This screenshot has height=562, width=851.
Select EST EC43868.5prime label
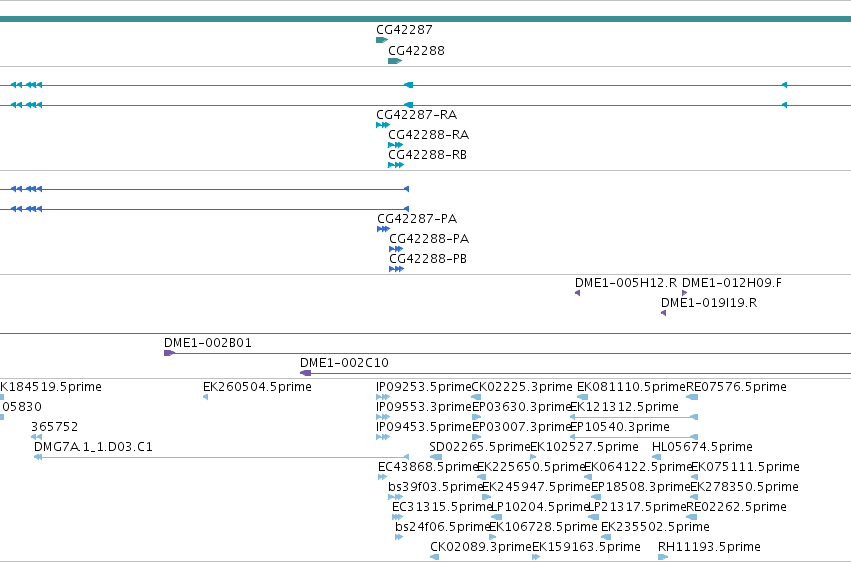(x=428, y=467)
